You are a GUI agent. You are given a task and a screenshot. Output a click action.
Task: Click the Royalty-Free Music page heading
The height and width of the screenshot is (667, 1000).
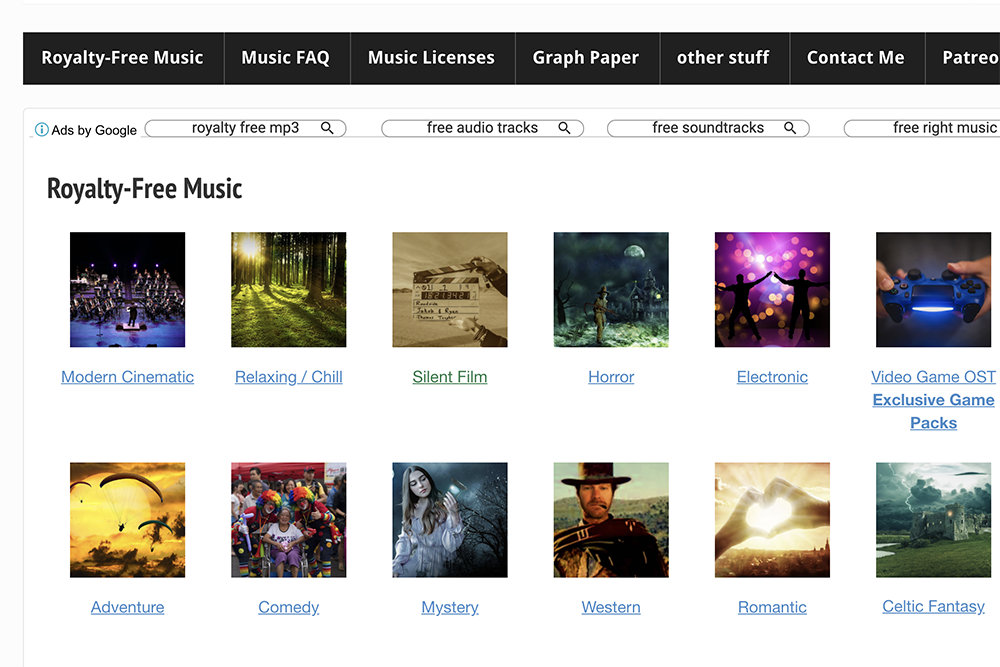point(145,189)
